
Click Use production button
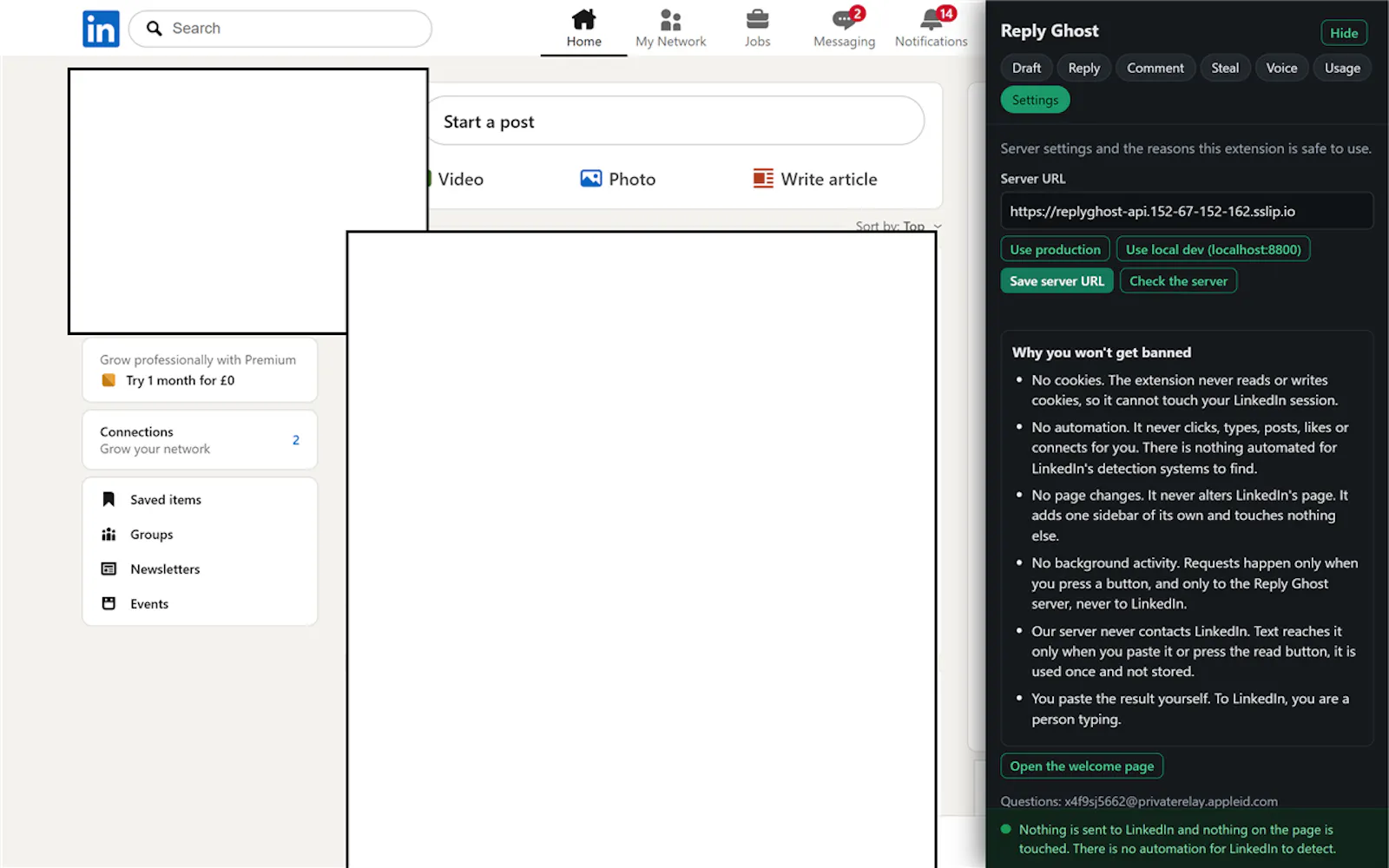coord(1055,249)
